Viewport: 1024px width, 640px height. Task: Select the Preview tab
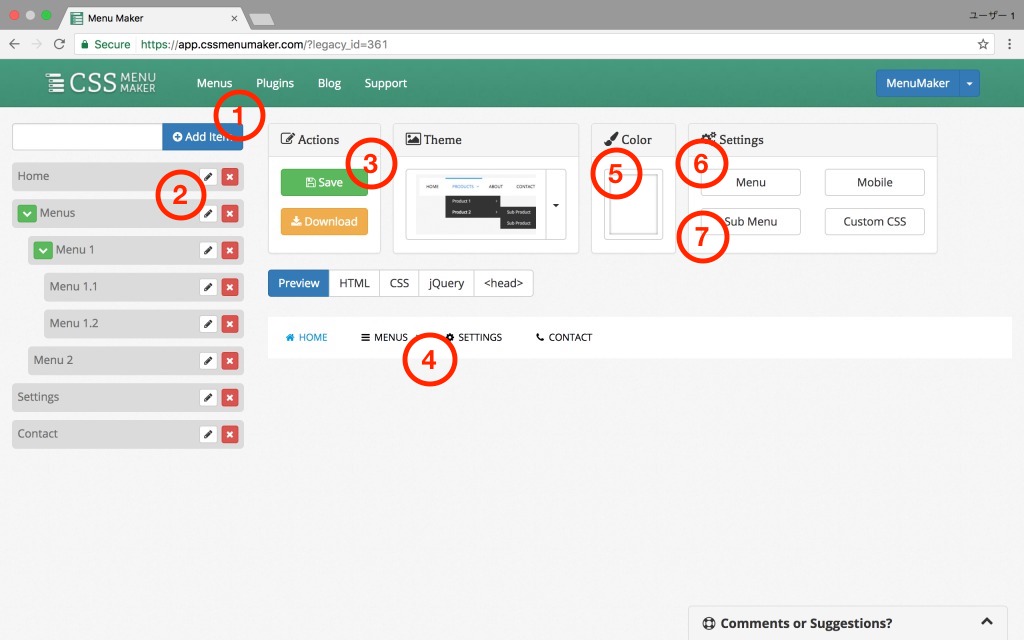coord(298,283)
